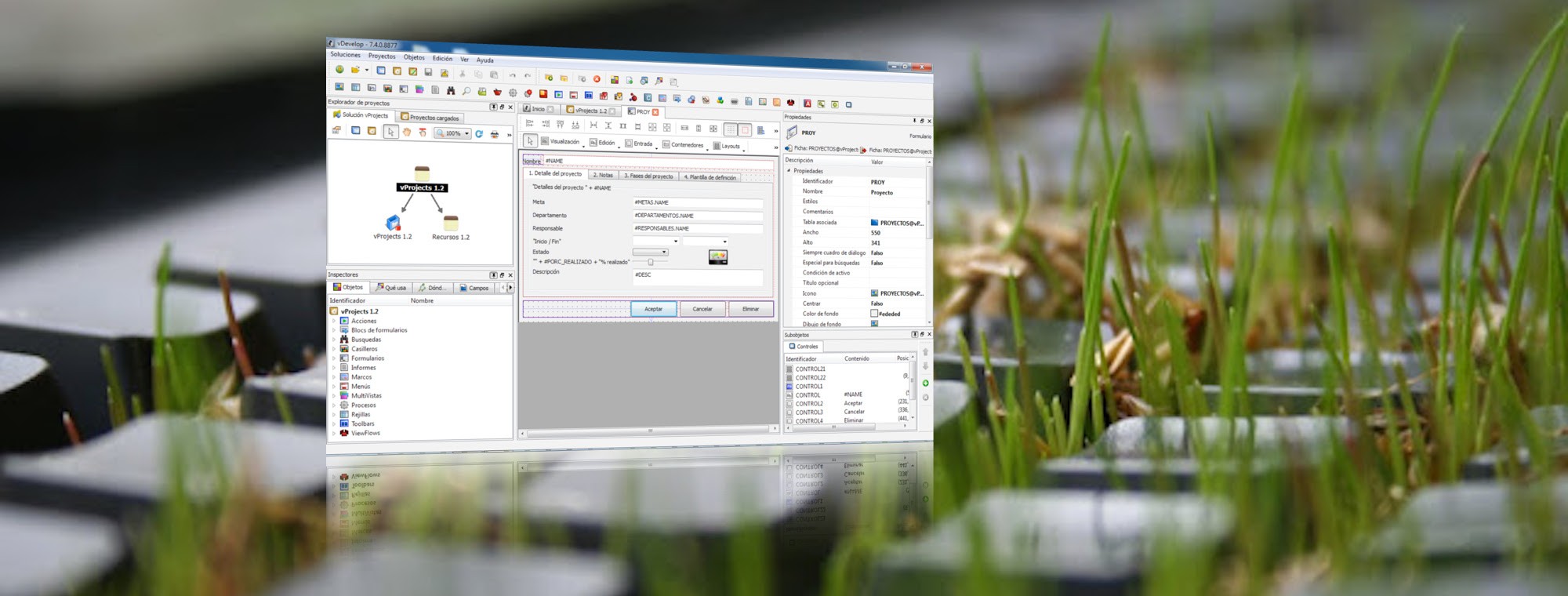Select 4. Plantilla de definición tab

(710, 177)
